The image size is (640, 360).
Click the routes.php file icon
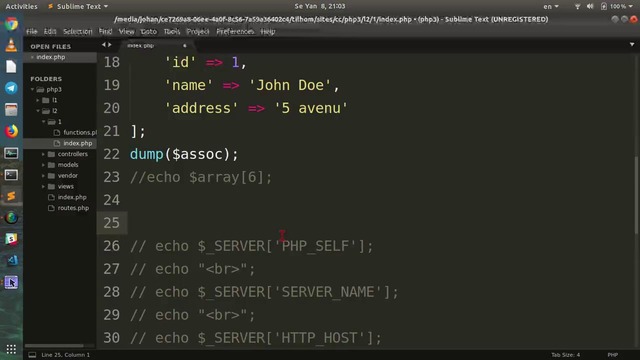point(51,208)
